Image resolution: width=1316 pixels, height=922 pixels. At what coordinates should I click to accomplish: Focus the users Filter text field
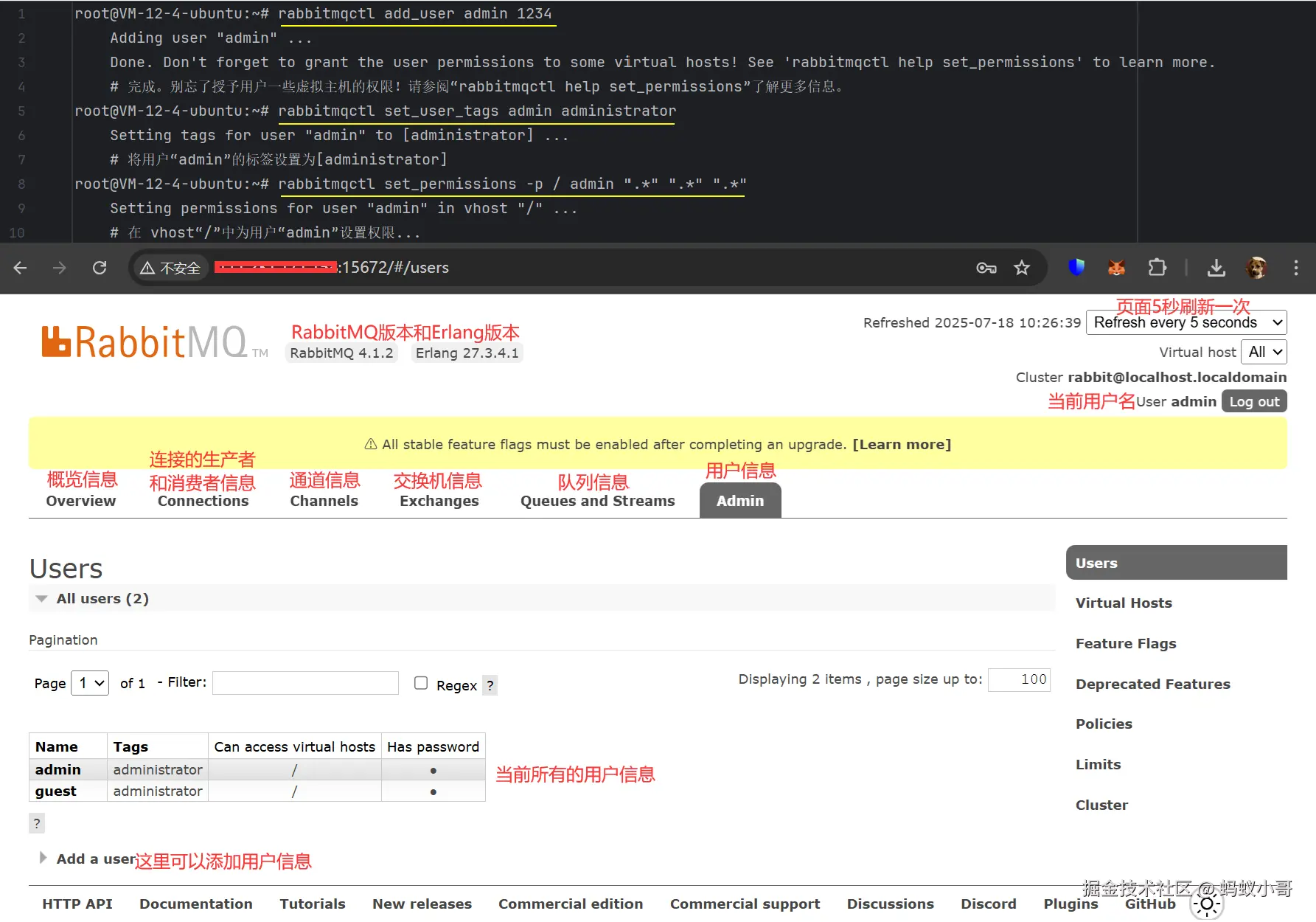click(x=305, y=683)
